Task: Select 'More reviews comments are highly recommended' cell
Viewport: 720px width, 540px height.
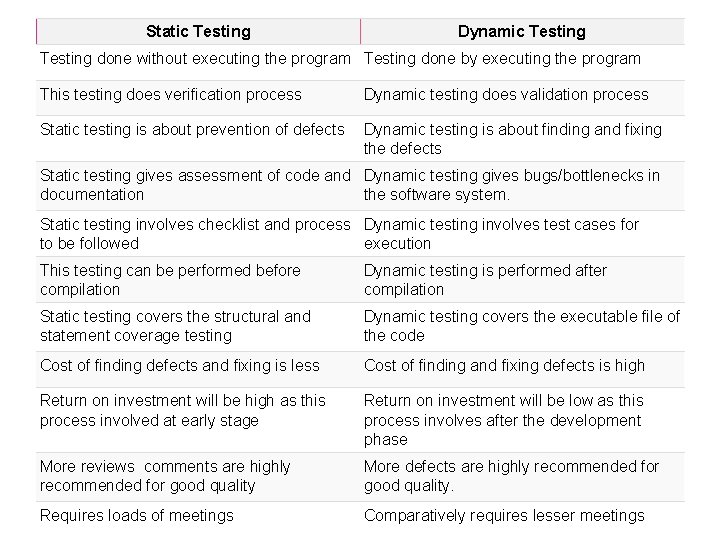Action: 198,477
